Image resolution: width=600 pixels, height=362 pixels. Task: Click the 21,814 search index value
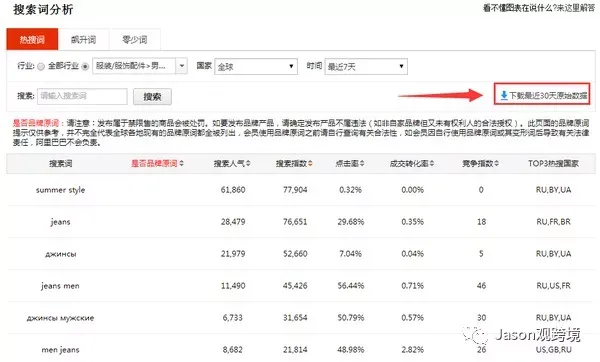click(x=295, y=350)
